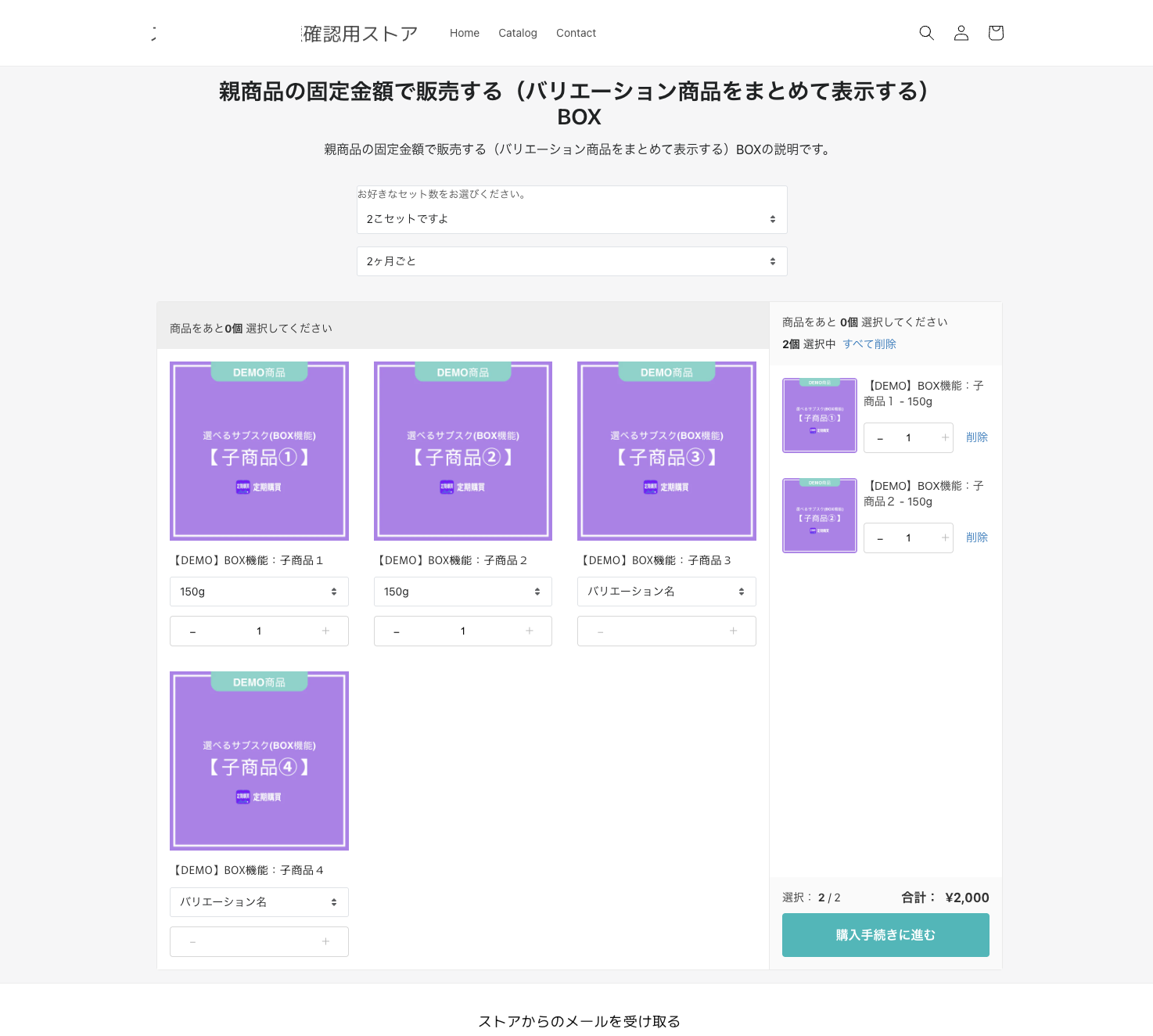The width and height of the screenshot is (1153, 1036).
Task: Delete 子商品2 - 150g from selection
Action: click(x=977, y=538)
